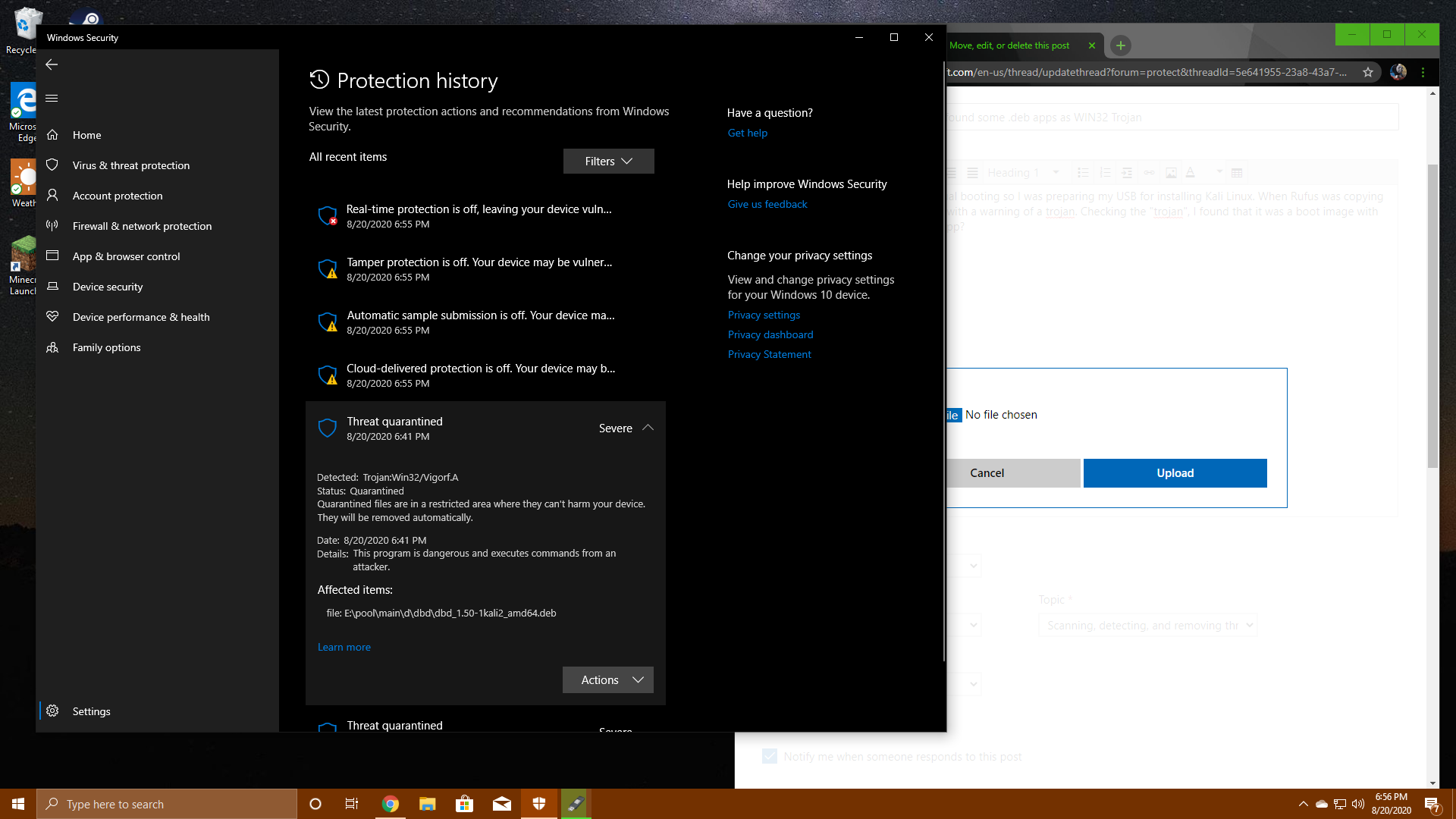Expand the Severe threat severity chevron
Image resolution: width=1456 pixels, height=819 pixels.
[x=648, y=427]
